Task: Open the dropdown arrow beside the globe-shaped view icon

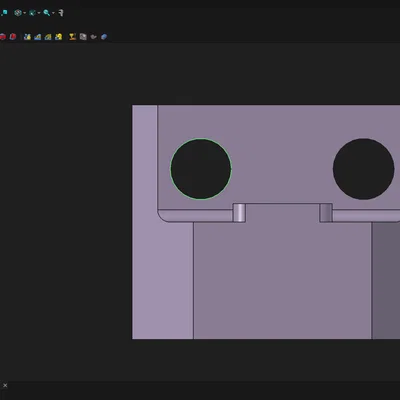Action: click(24, 13)
